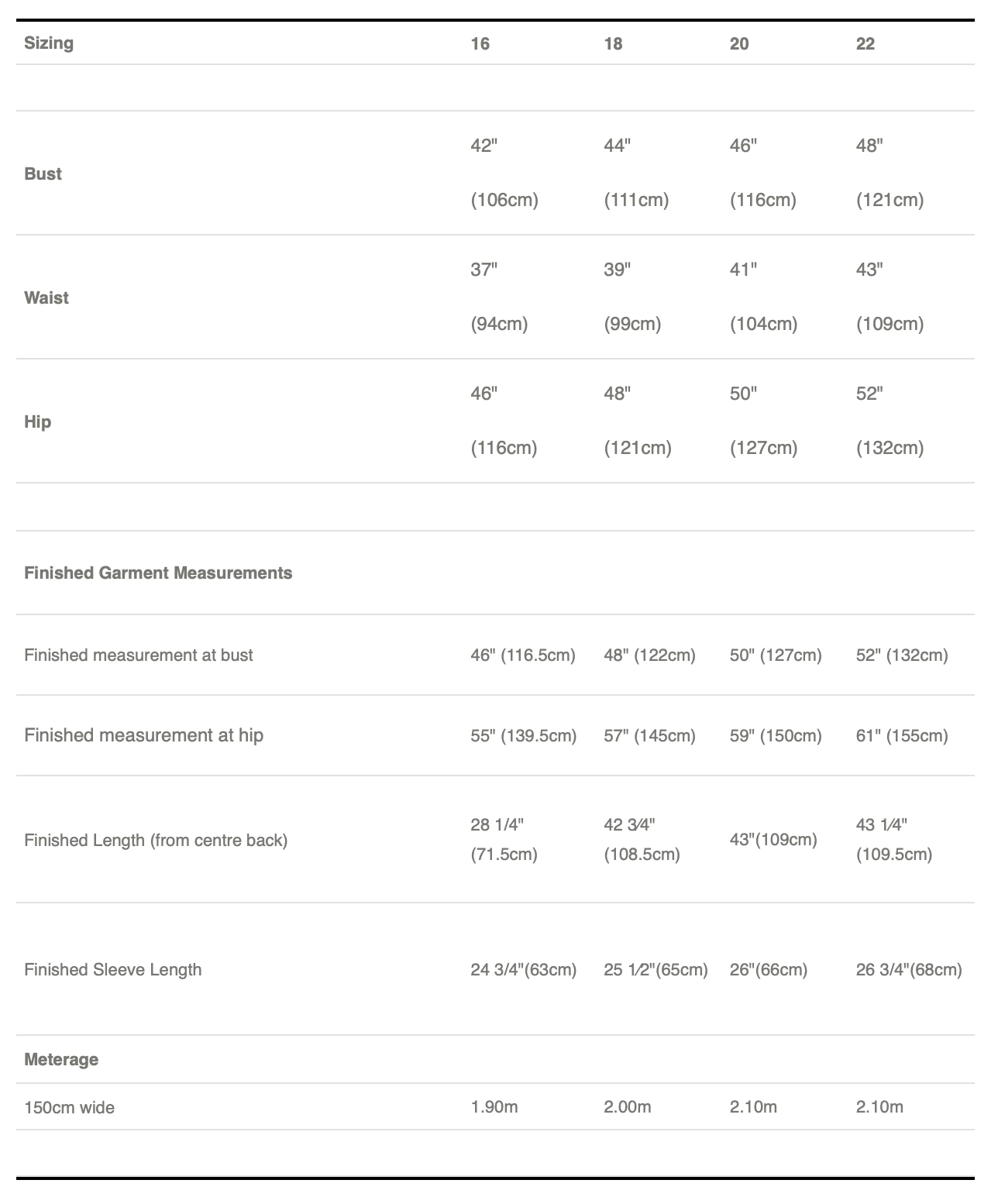Select size 22 column header
This screenshot has width=998, height=1204.
tap(865, 44)
